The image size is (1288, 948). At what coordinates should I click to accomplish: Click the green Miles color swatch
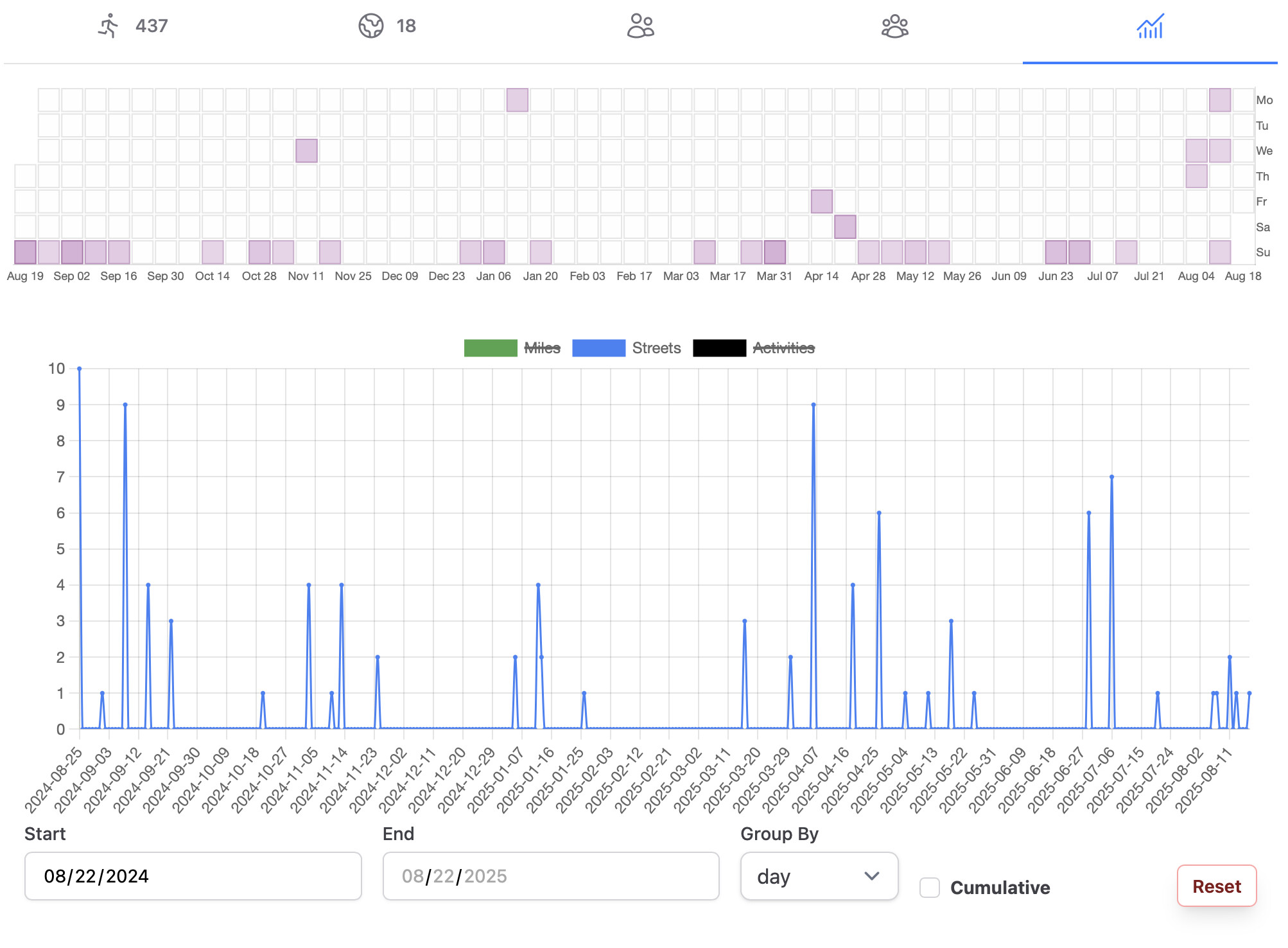[491, 348]
